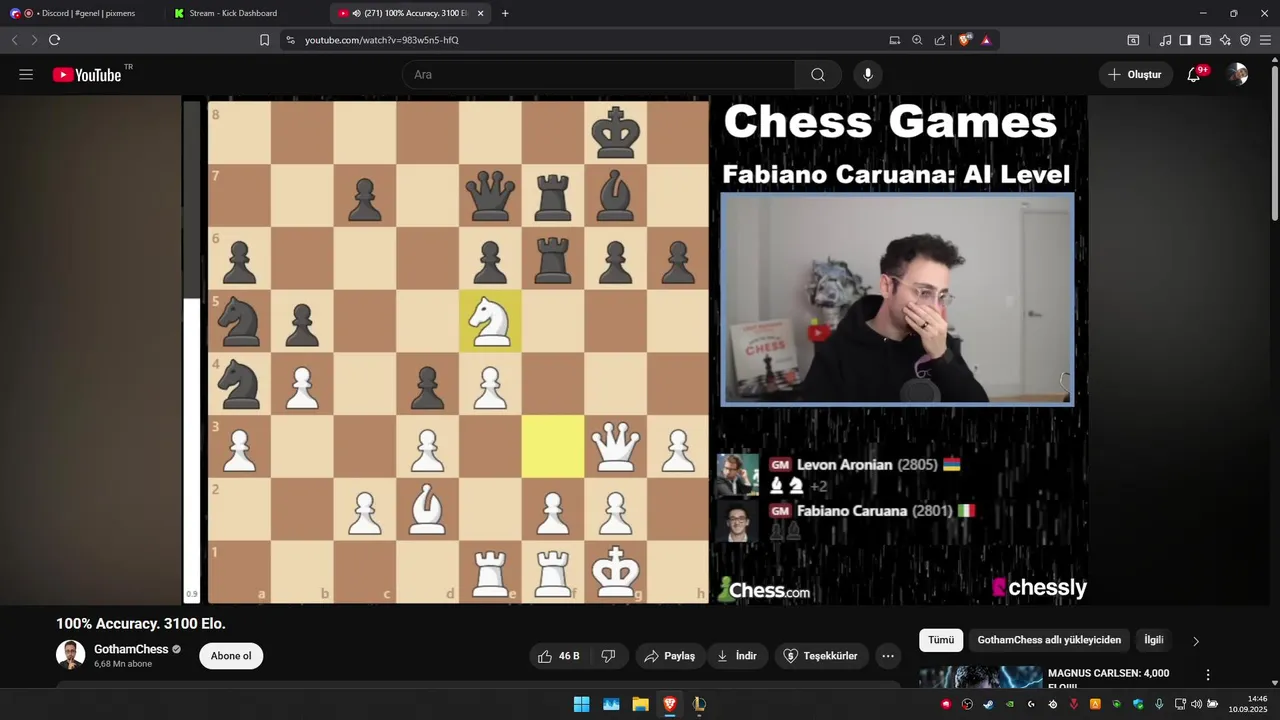Show next filter chips arrow
This screenshot has height=720, width=1280.
pos(1196,641)
